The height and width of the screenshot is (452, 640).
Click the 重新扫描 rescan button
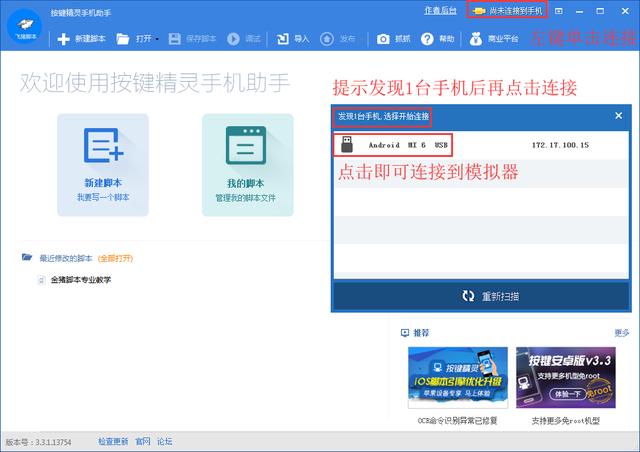(481, 296)
